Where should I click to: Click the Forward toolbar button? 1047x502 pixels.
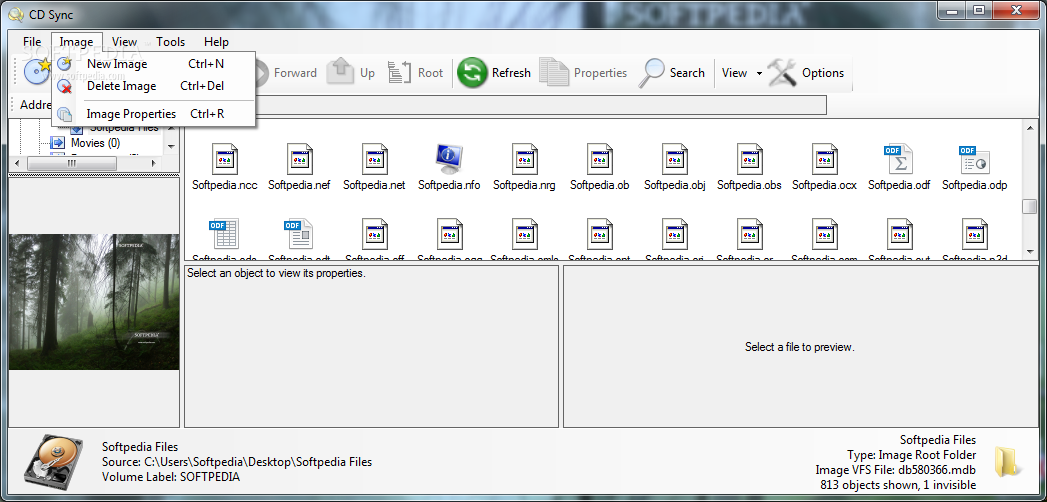(x=286, y=73)
